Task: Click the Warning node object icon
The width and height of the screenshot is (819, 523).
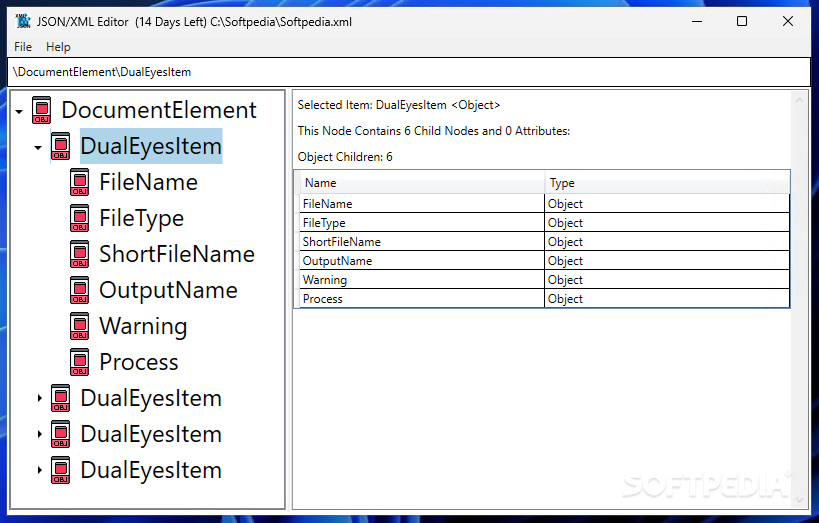Action: coord(79,326)
